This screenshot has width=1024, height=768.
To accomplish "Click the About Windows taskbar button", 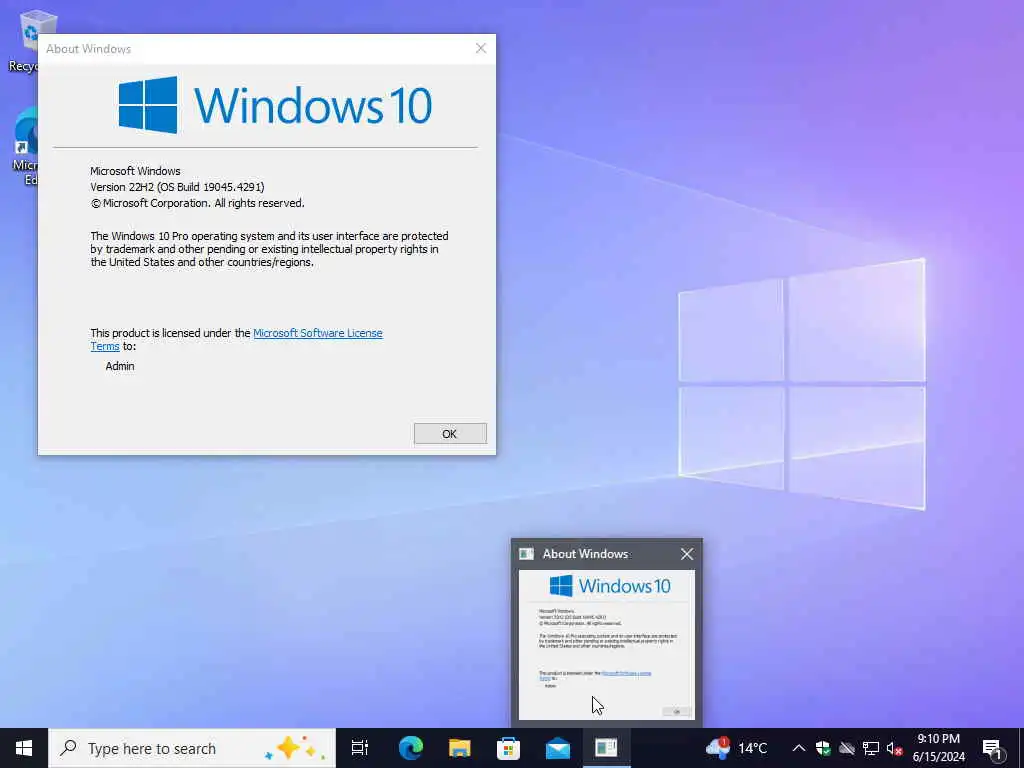I will pos(606,748).
